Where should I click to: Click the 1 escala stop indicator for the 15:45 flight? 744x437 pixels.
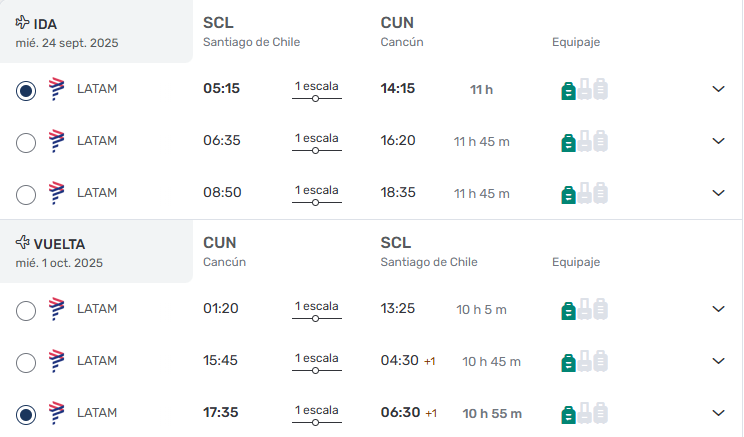[316, 363]
